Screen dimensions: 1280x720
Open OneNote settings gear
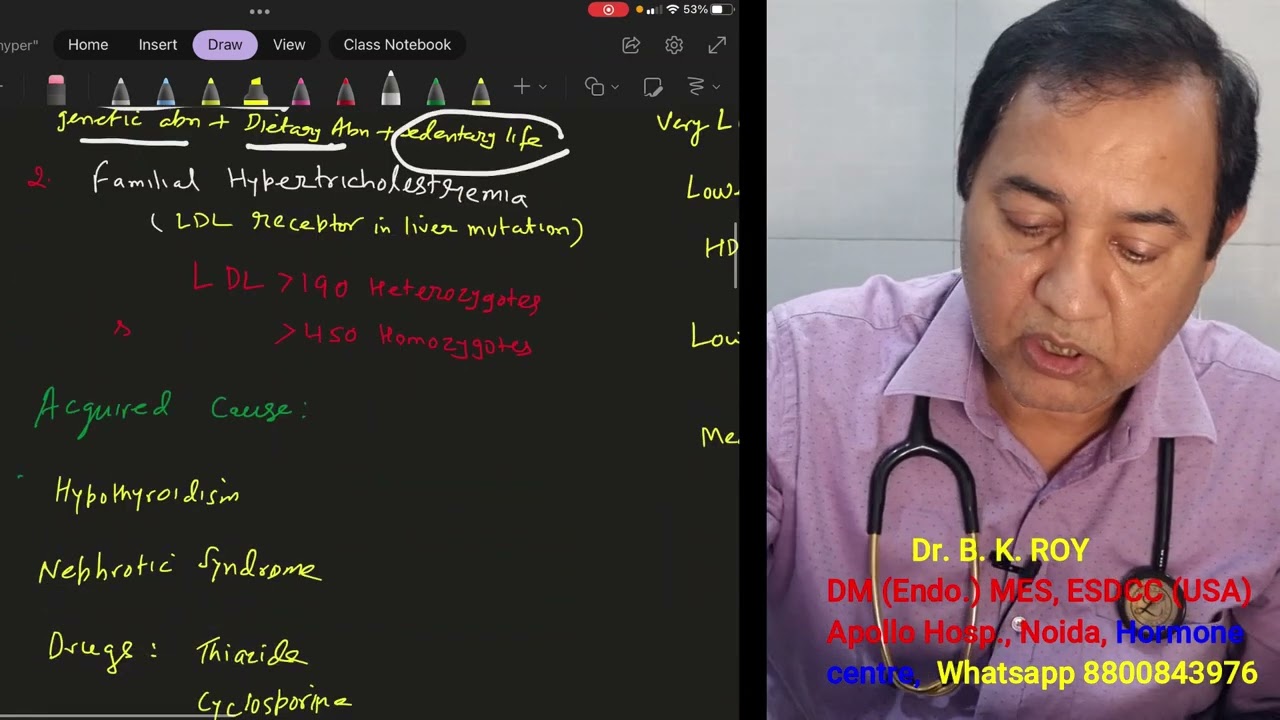click(674, 45)
